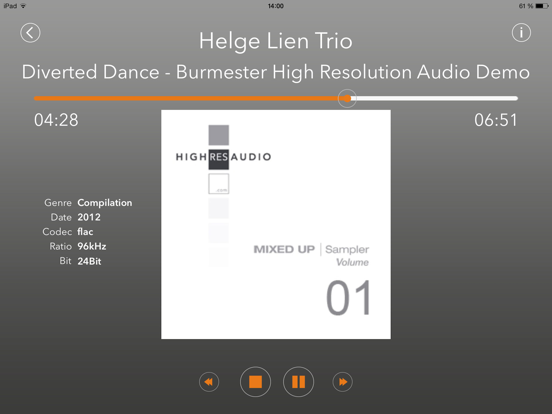
Task: Tap the flac codec value
Action: pyautogui.click(x=86, y=232)
